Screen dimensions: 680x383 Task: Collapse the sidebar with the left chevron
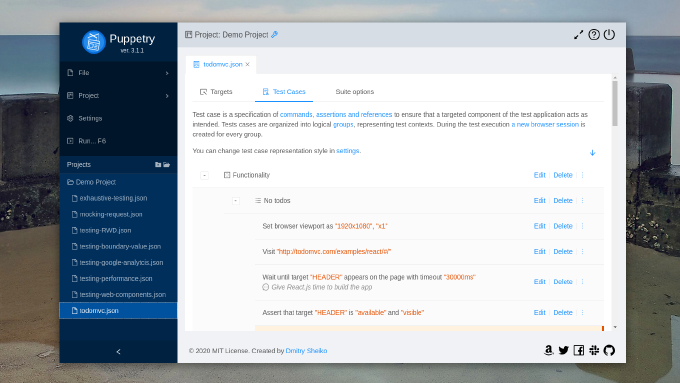coord(118,351)
